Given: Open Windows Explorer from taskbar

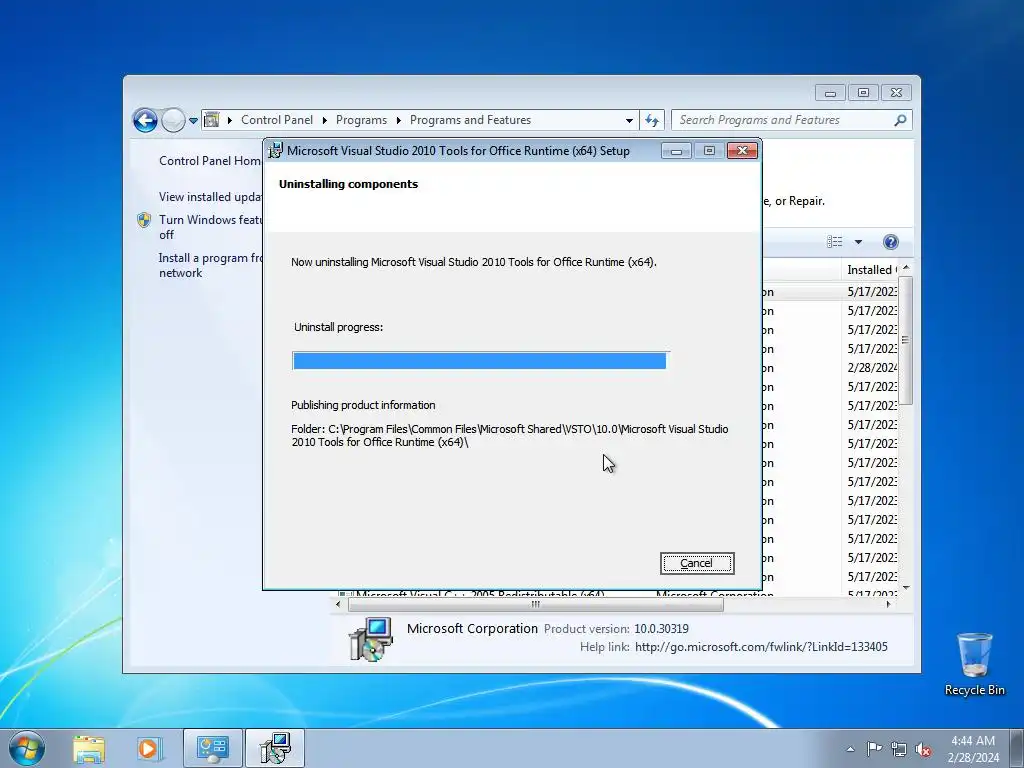Looking at the screenshot, I should pos(89,748).
